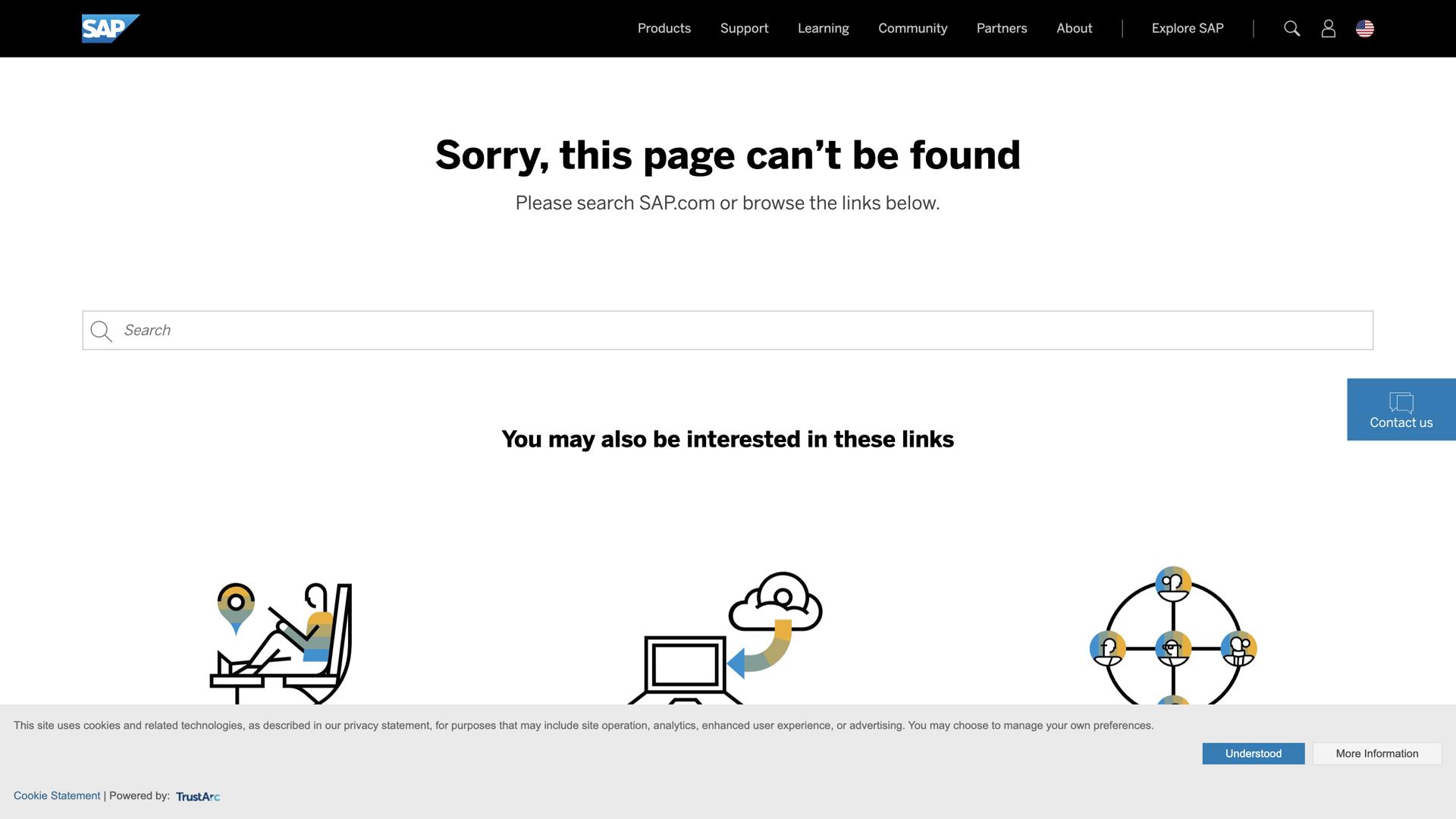Expand the Learning menu

[x=823, y=29]
